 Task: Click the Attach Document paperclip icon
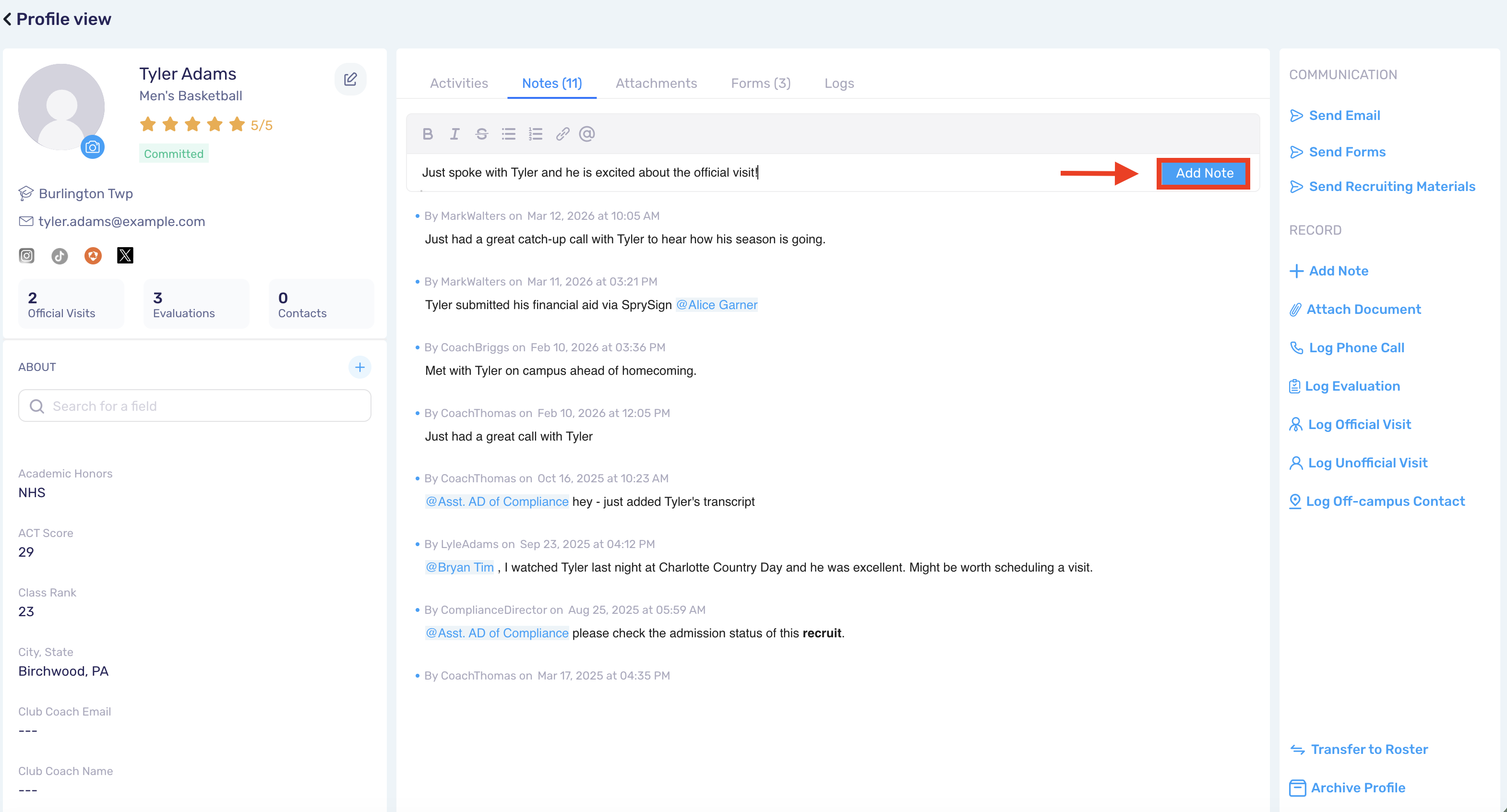[x=1295, y=310]
